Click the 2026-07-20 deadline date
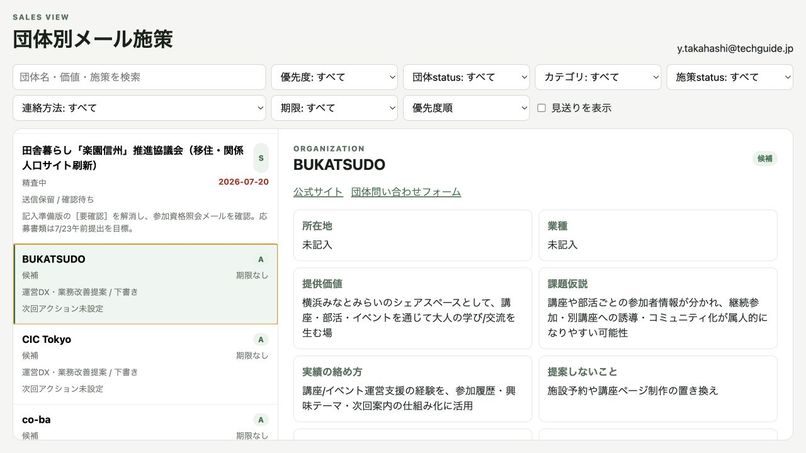The height and width of the screenshot is (453, 806). pos(243,182)
